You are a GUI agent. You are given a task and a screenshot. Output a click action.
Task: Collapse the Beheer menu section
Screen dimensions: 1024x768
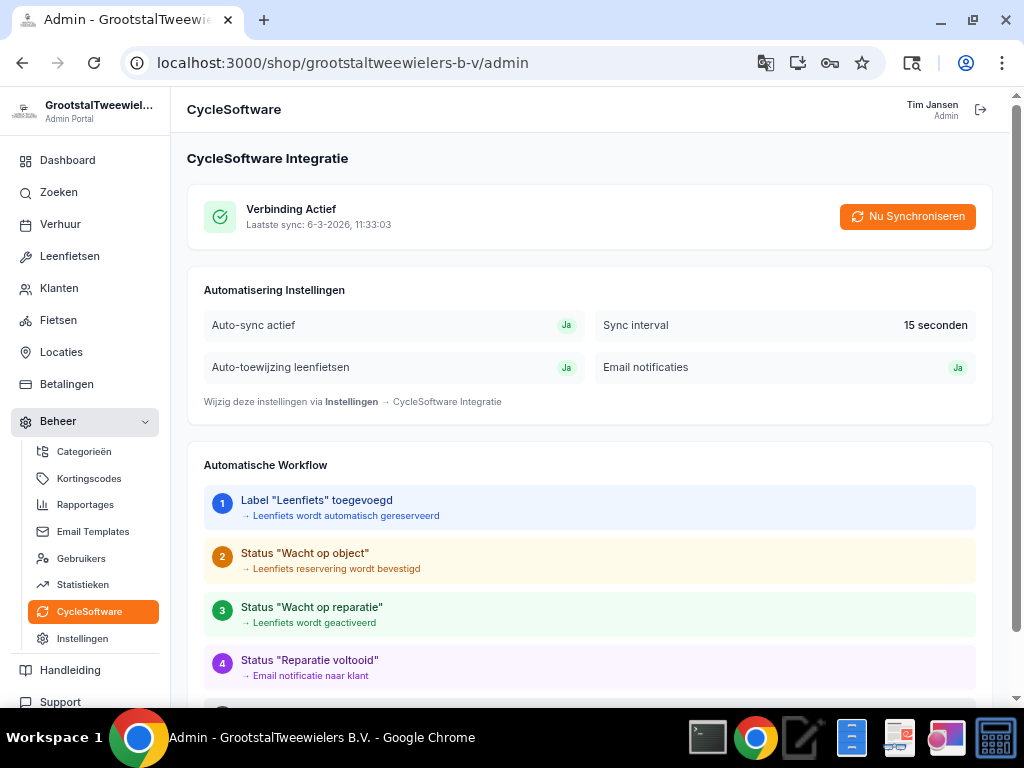[145, 421]
